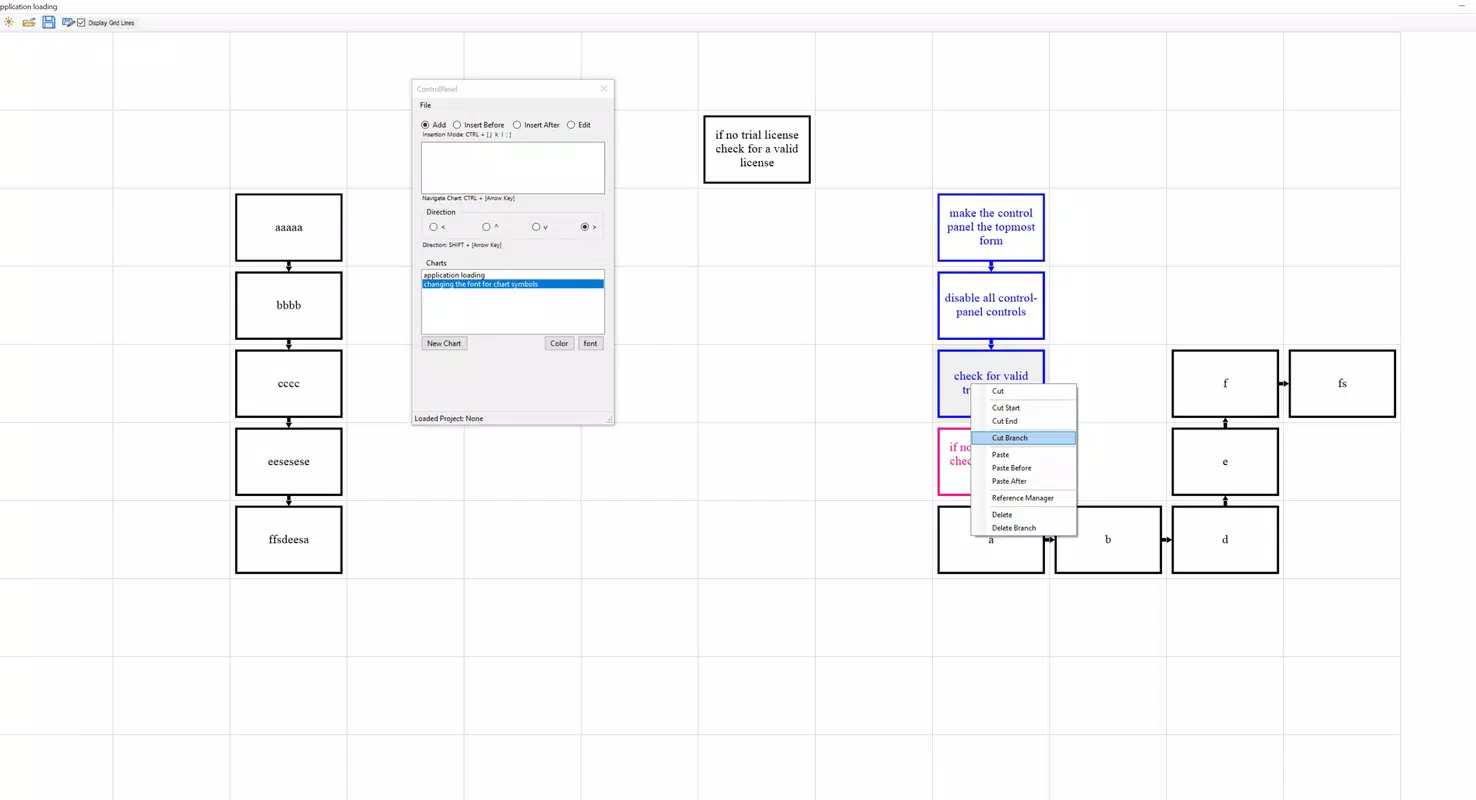
Task: Open a project with the folder icon
Action: (29, 22)
